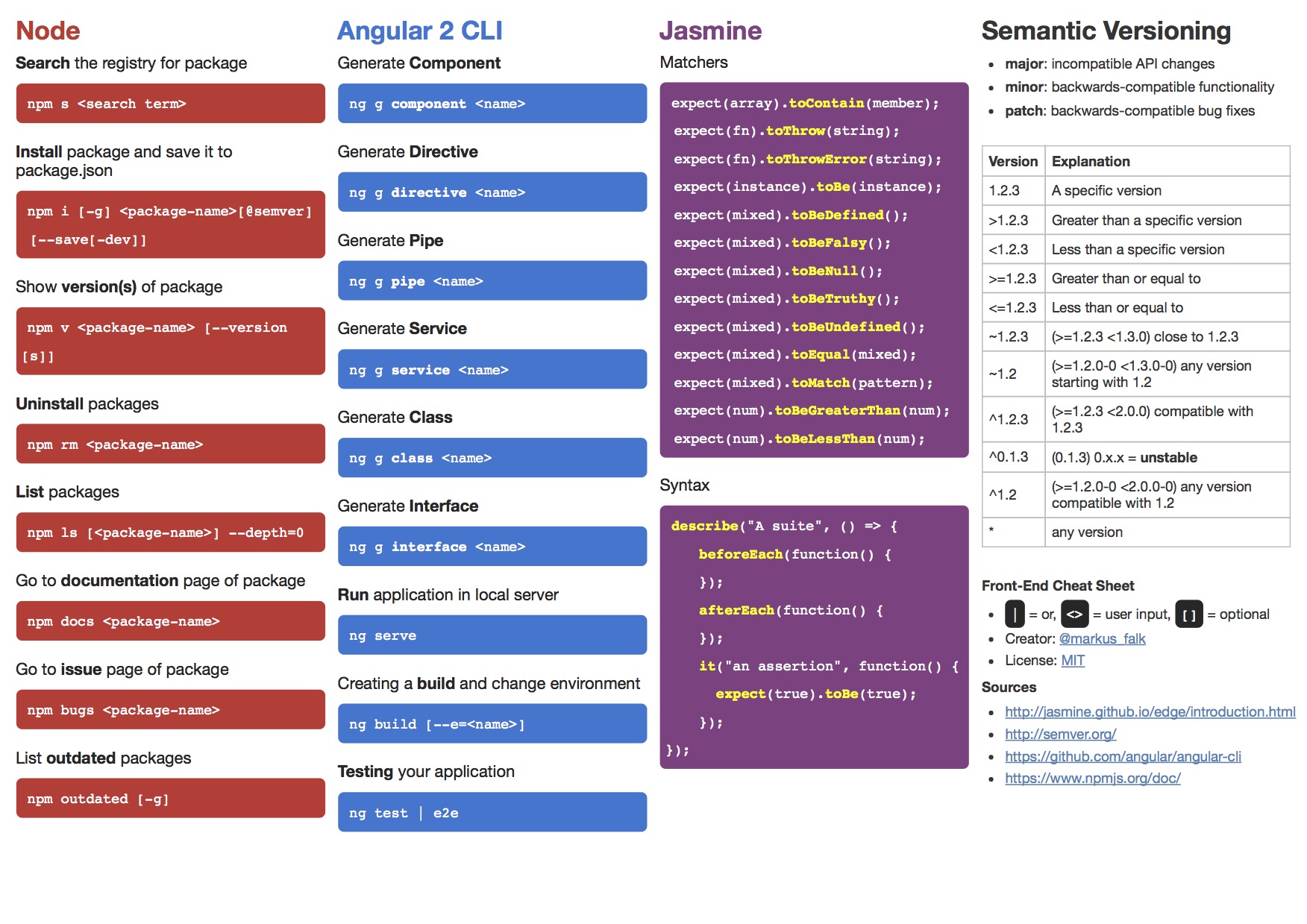Click the afterEach(function() line
Viewport: 1307px width, 924px height.
pos(791,610)
